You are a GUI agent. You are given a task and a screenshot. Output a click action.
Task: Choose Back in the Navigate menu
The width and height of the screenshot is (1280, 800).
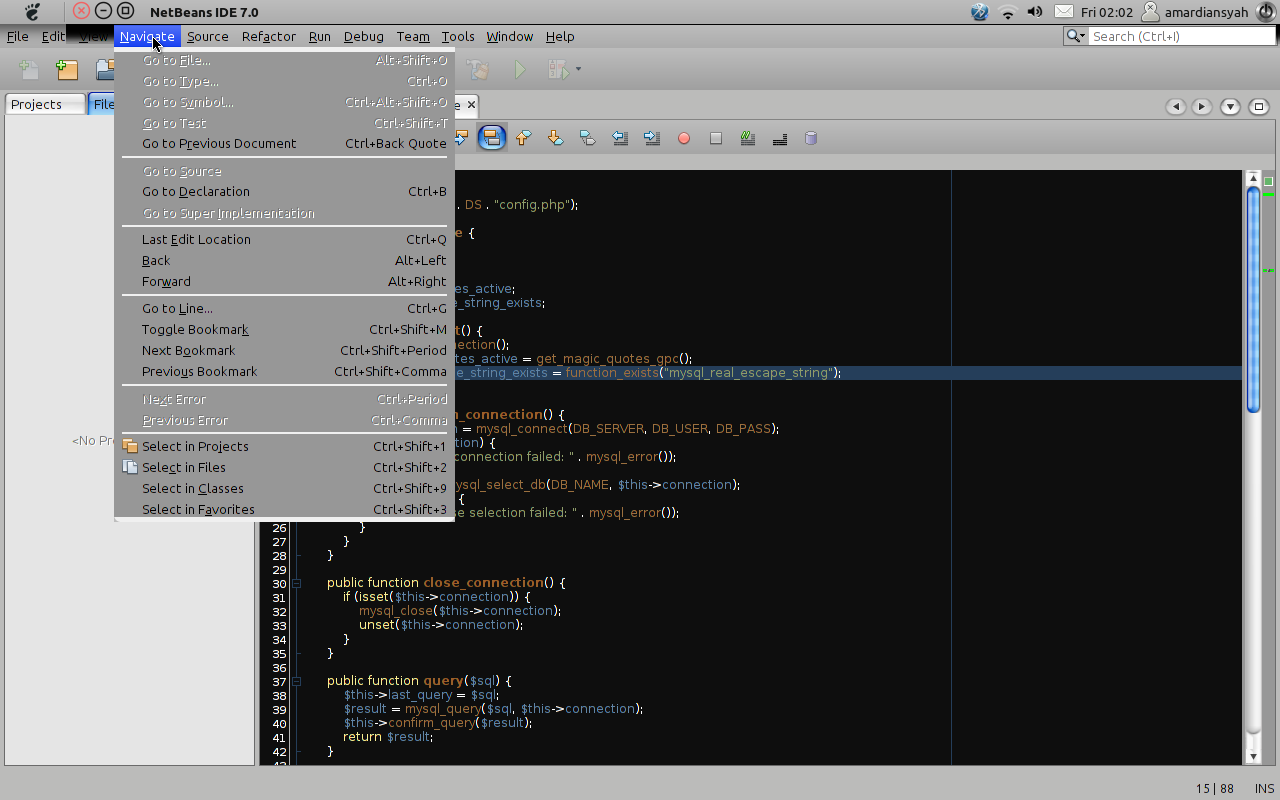click(x=285, y=261)
